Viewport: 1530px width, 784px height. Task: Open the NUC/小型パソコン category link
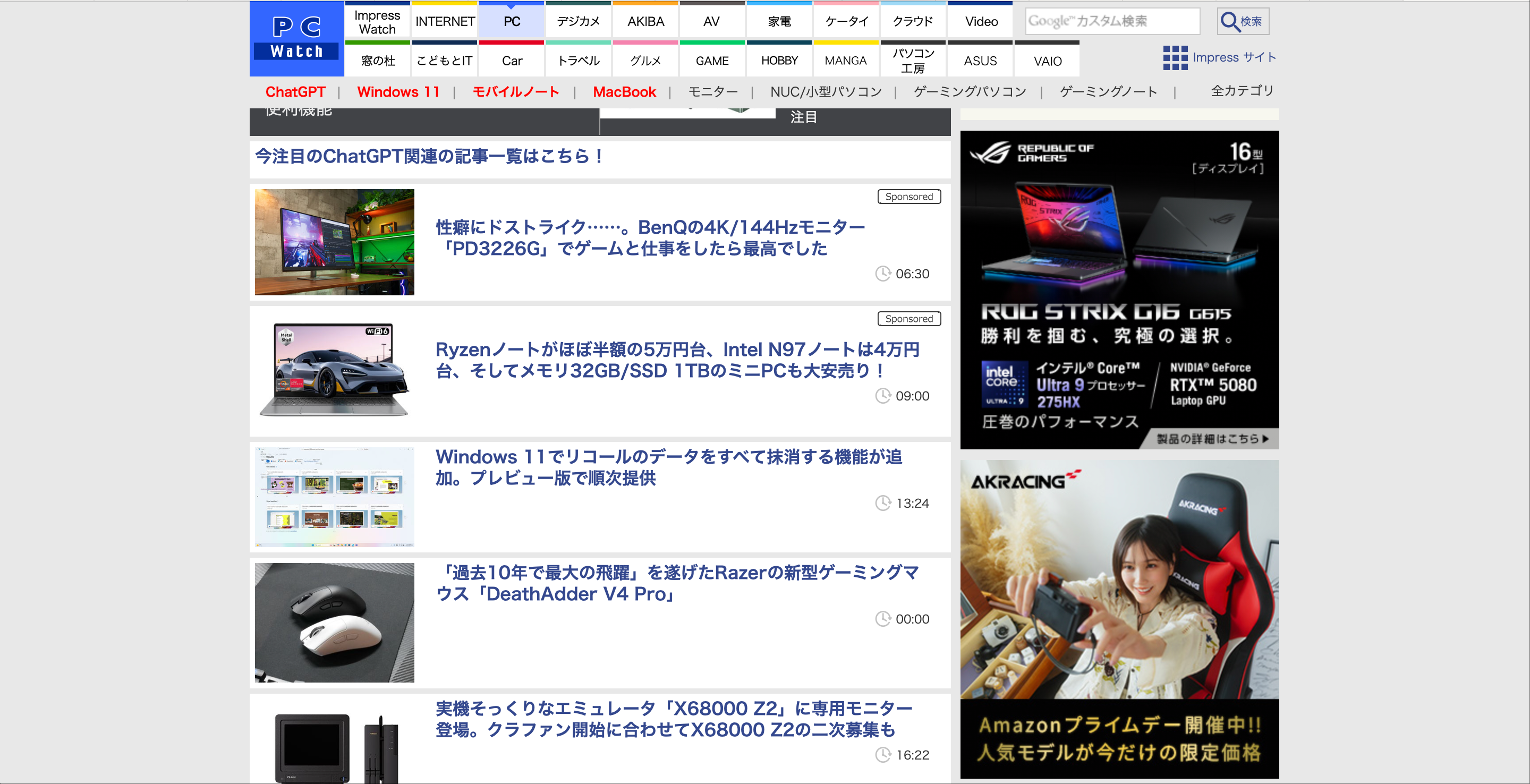(x=826, y=92)
